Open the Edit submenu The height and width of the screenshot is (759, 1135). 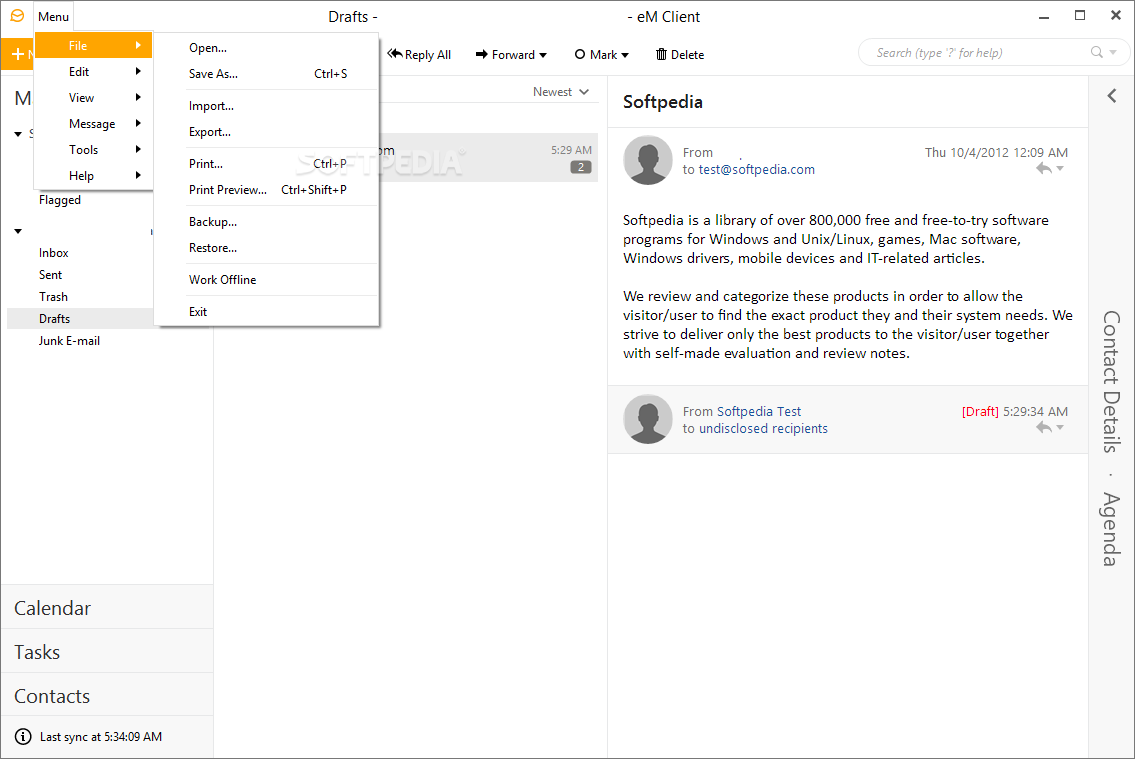click(93, 72)
